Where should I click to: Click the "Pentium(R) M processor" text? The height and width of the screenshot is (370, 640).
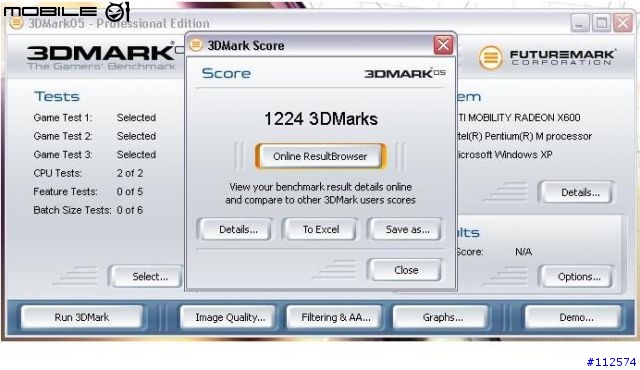click(538, 136)
